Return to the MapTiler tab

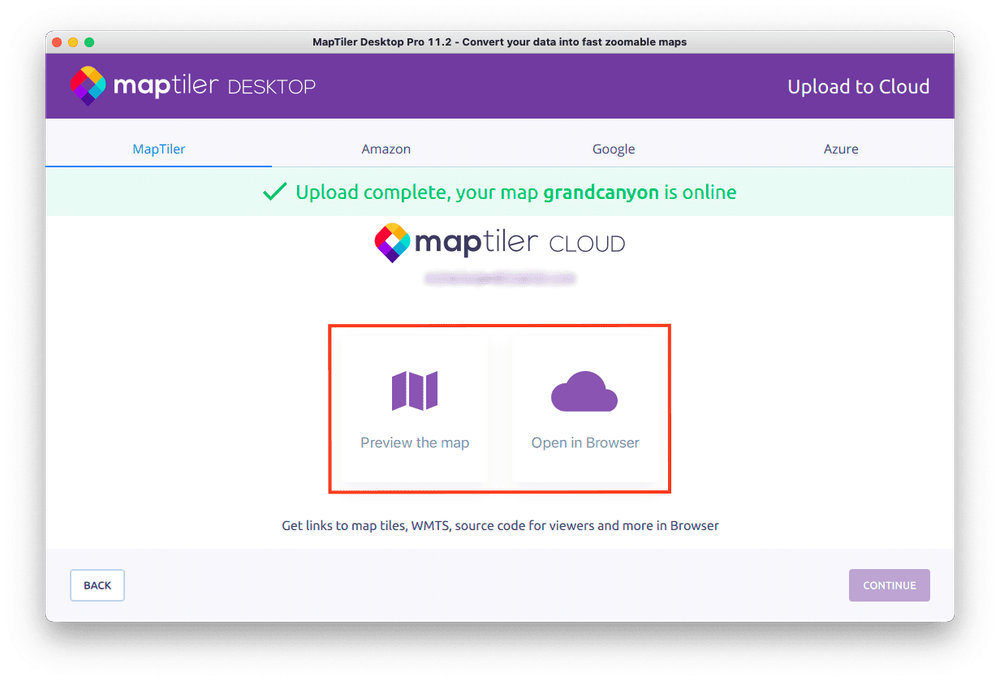[x=158, y=148]
